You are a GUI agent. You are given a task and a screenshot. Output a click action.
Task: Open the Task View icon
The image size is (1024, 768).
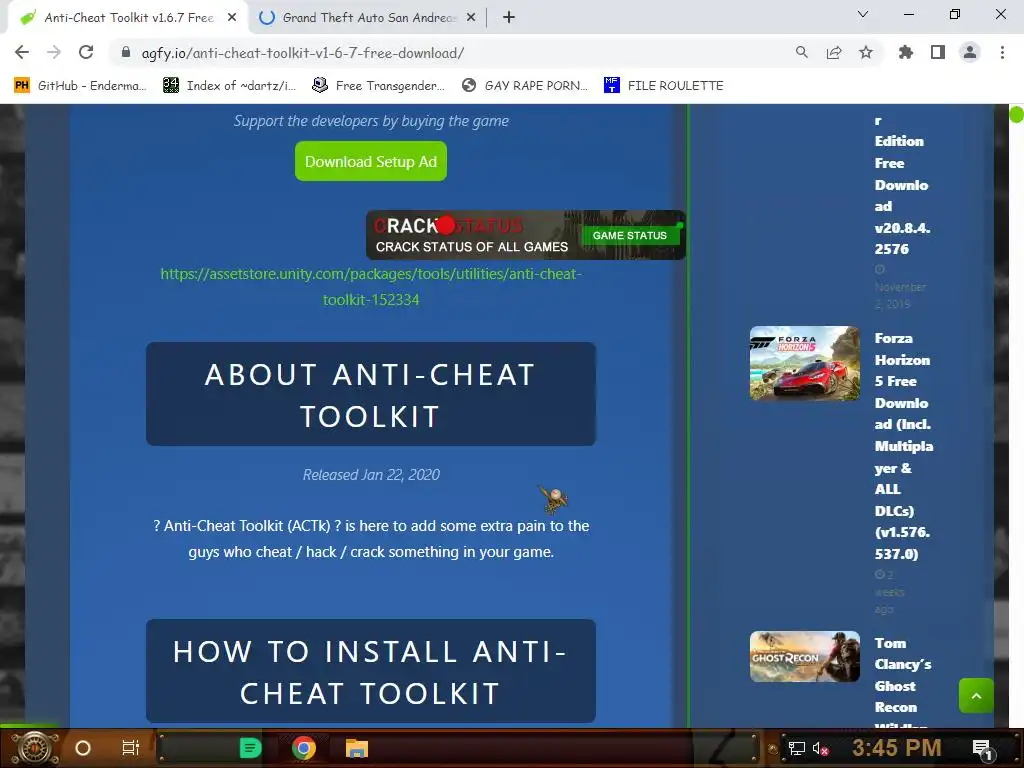click(131, 748)
